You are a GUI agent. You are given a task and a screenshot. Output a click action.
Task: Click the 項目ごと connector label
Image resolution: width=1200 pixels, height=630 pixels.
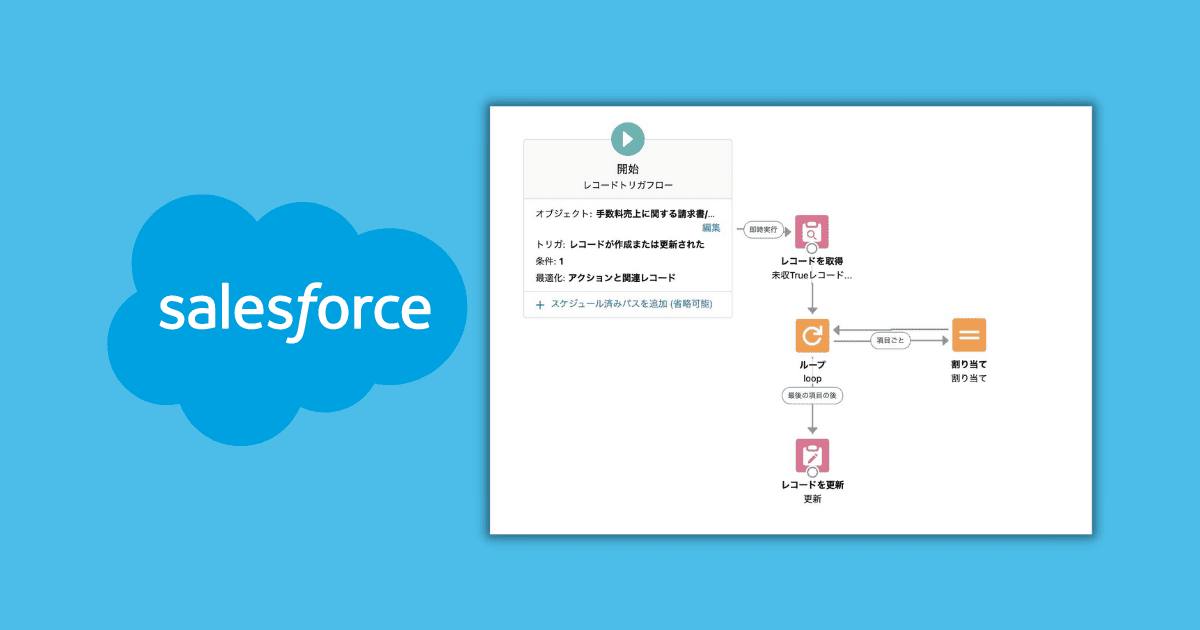(889, 340)
